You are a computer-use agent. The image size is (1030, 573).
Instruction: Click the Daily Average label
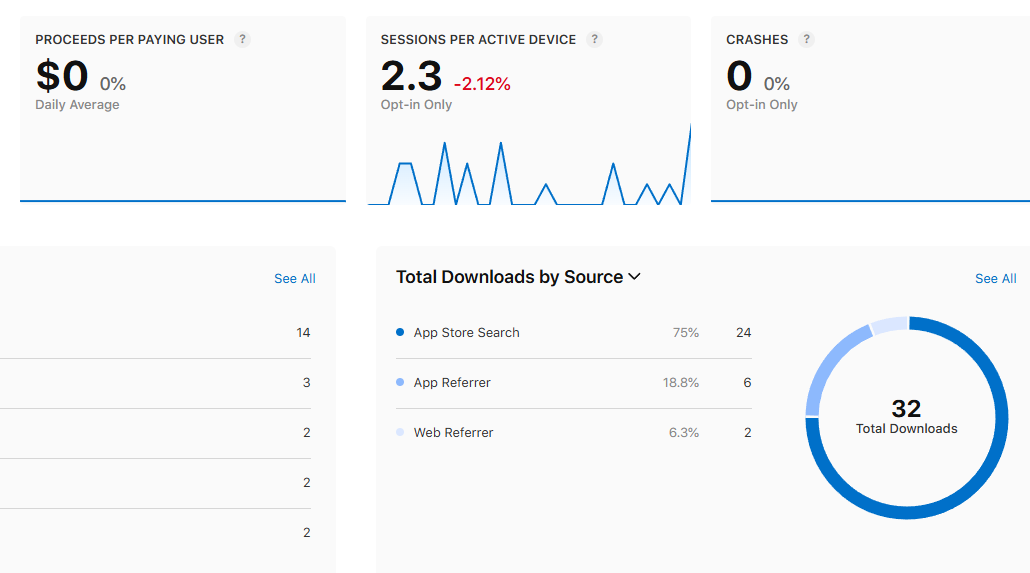(78, 104)
